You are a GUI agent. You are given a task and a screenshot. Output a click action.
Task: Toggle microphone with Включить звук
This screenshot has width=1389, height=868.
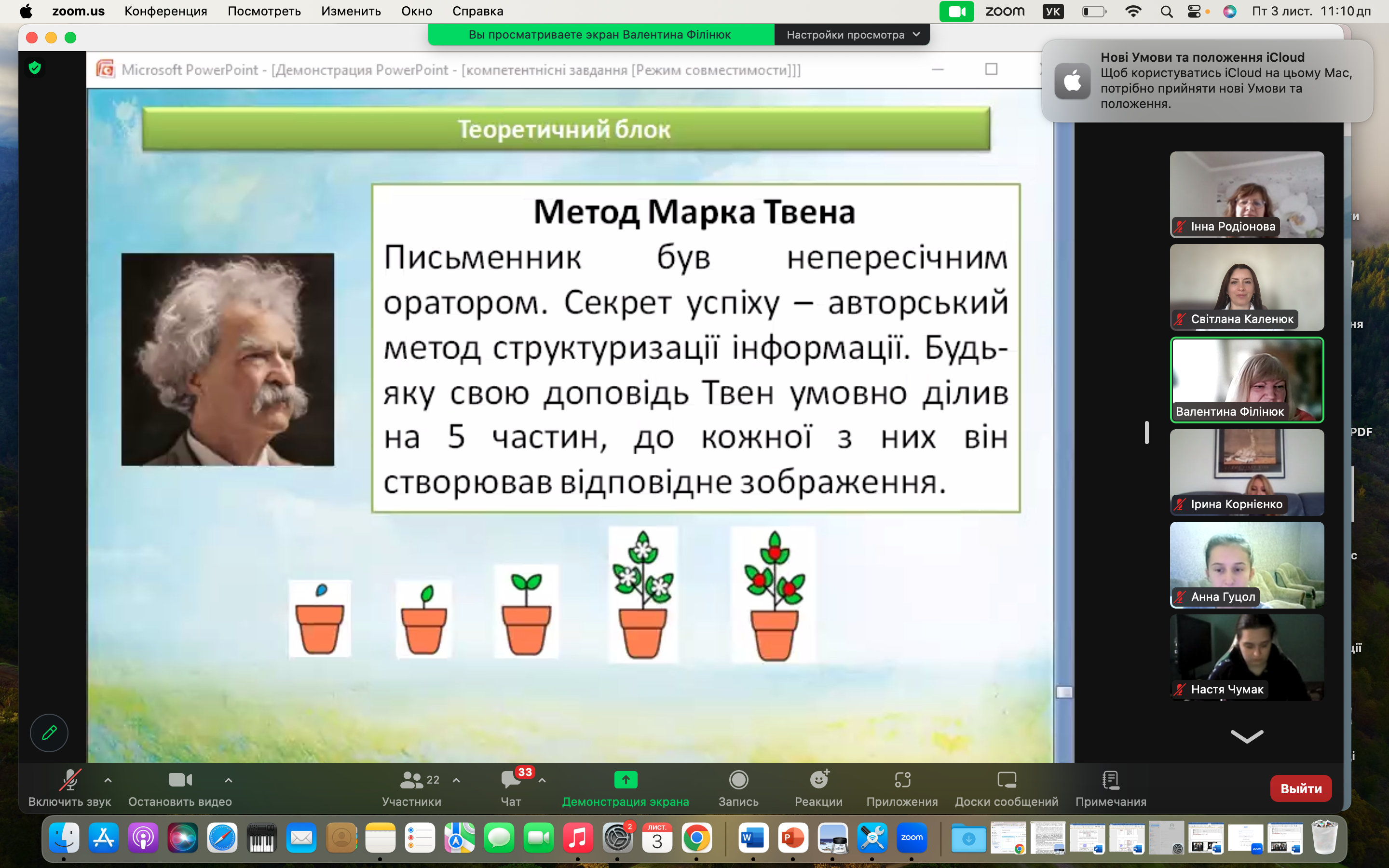(x=69, y=780)
